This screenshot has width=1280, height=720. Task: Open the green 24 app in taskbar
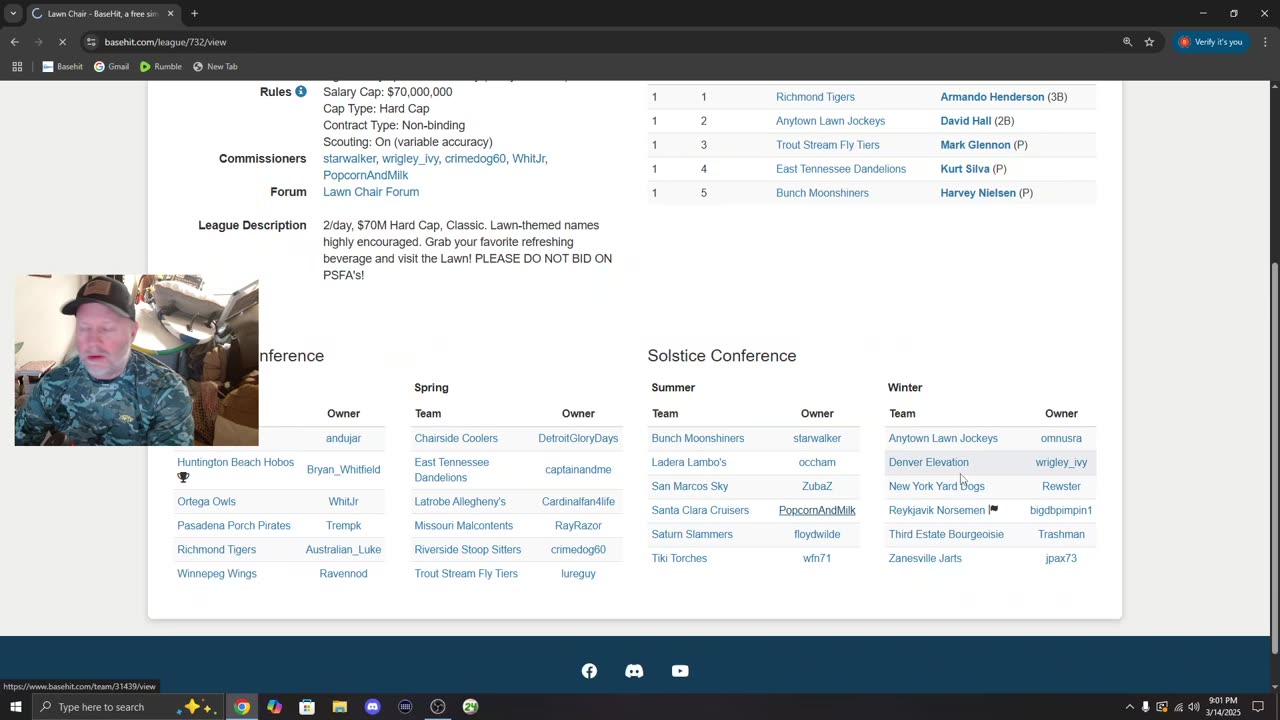[x=470, y=707]
